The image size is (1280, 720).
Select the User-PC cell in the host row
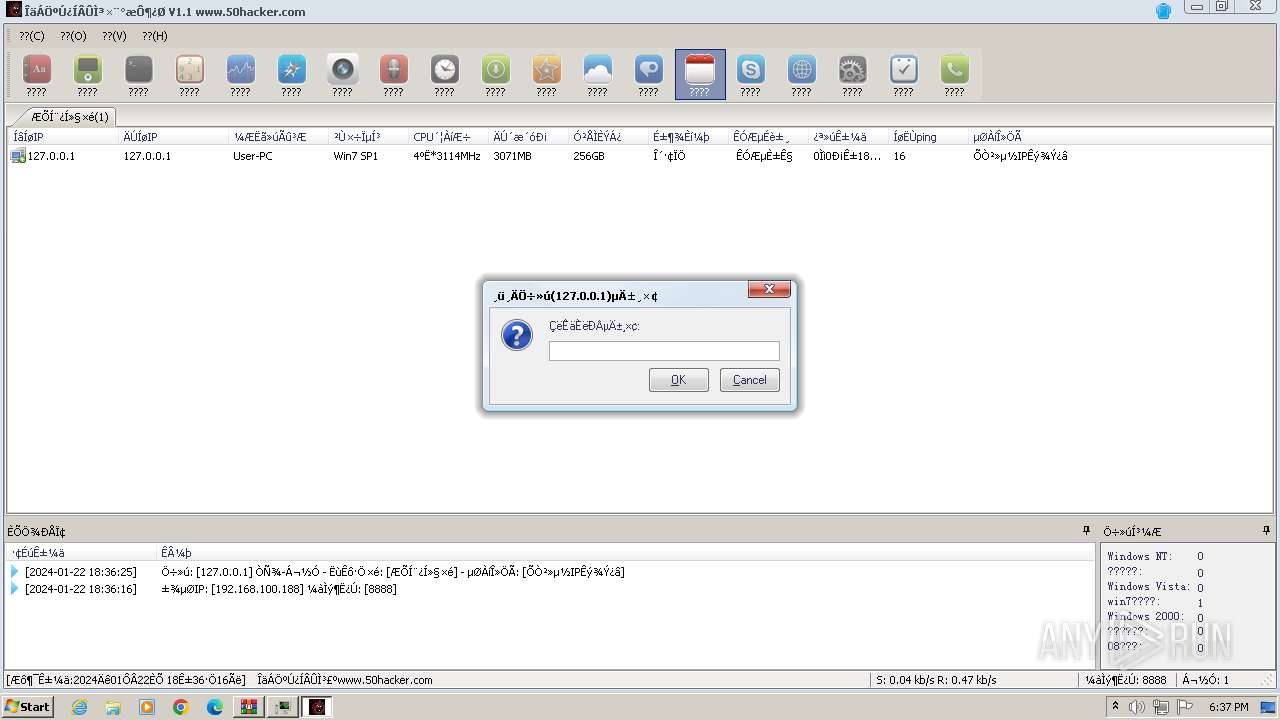(253, 156)
